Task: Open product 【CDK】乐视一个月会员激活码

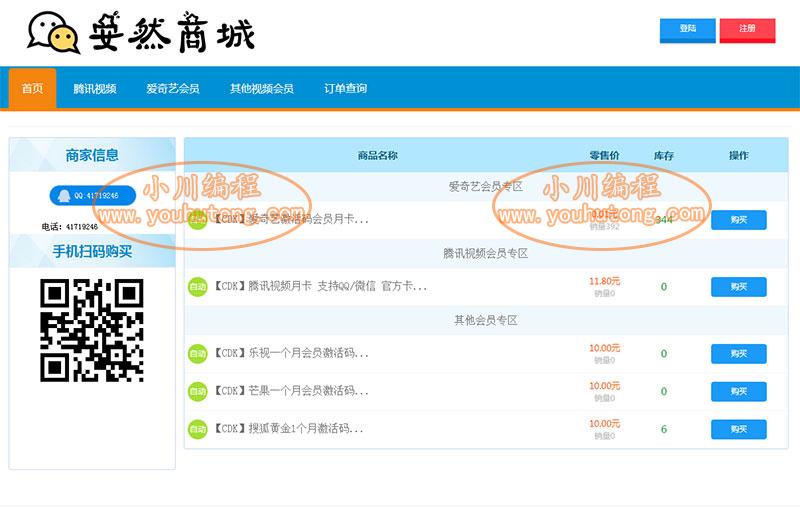Action: 291,353
